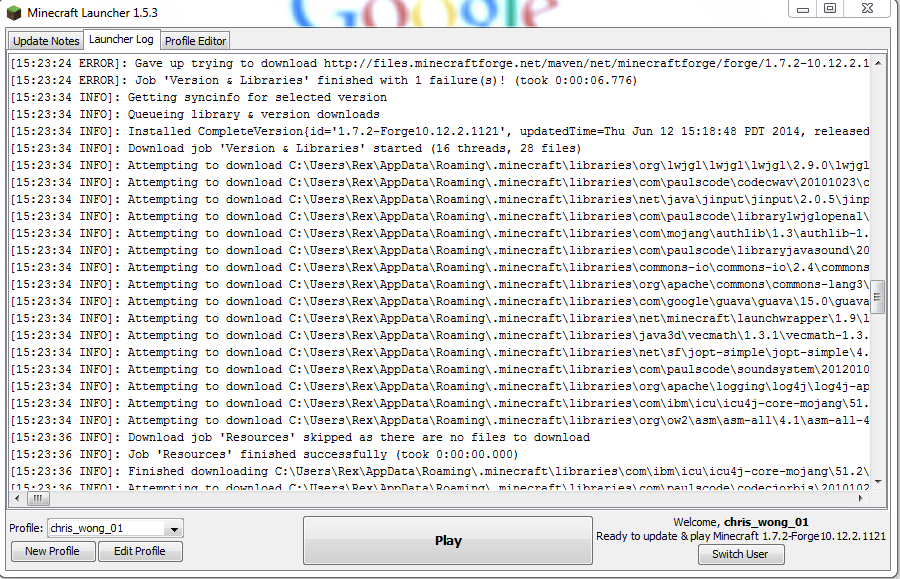The image size is (900, 579).
Task: Click log line mentioning lwjgl\2.9.0
Action: pos(440,165)
